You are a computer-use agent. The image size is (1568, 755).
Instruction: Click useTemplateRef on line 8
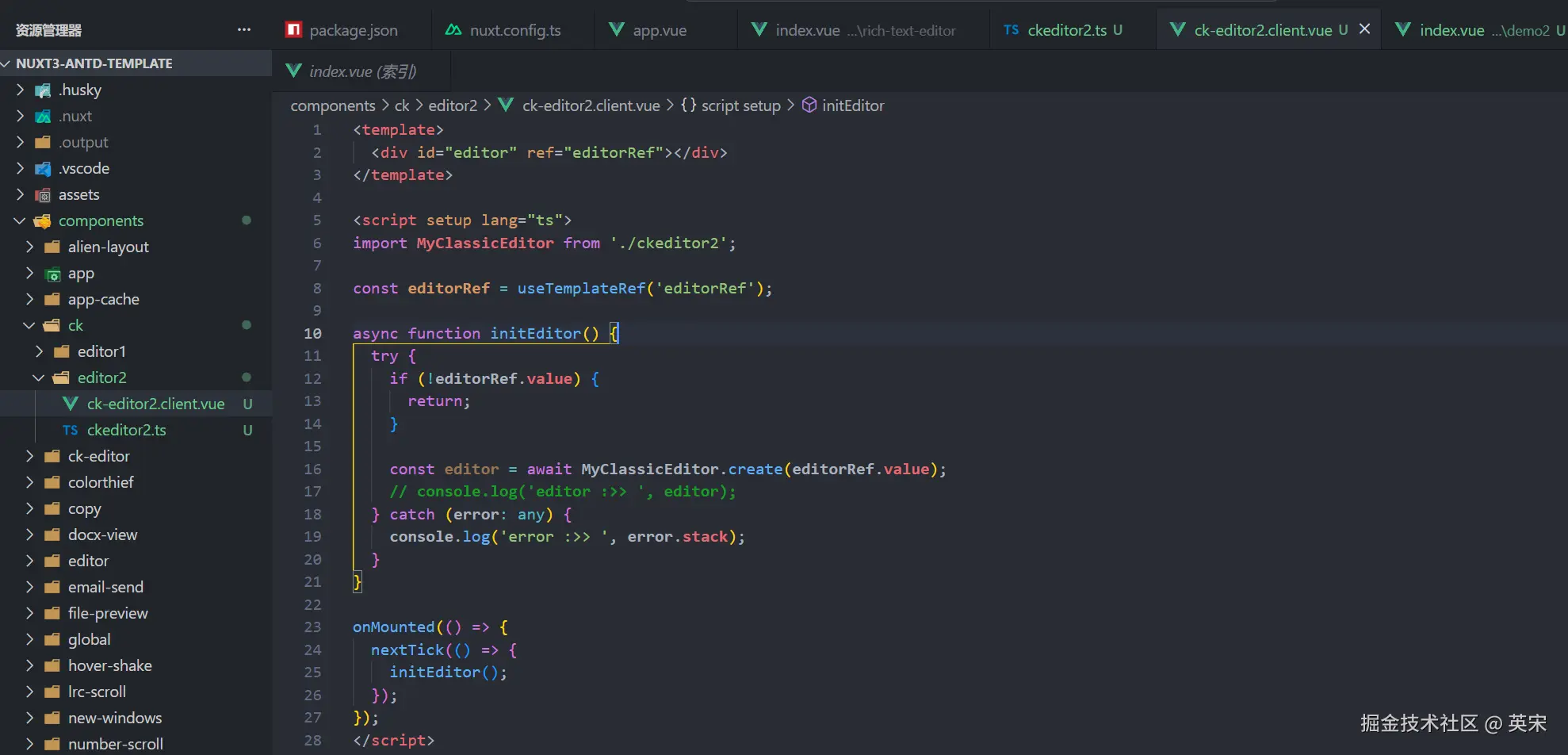pyautogui.click(x=582, y=289)
